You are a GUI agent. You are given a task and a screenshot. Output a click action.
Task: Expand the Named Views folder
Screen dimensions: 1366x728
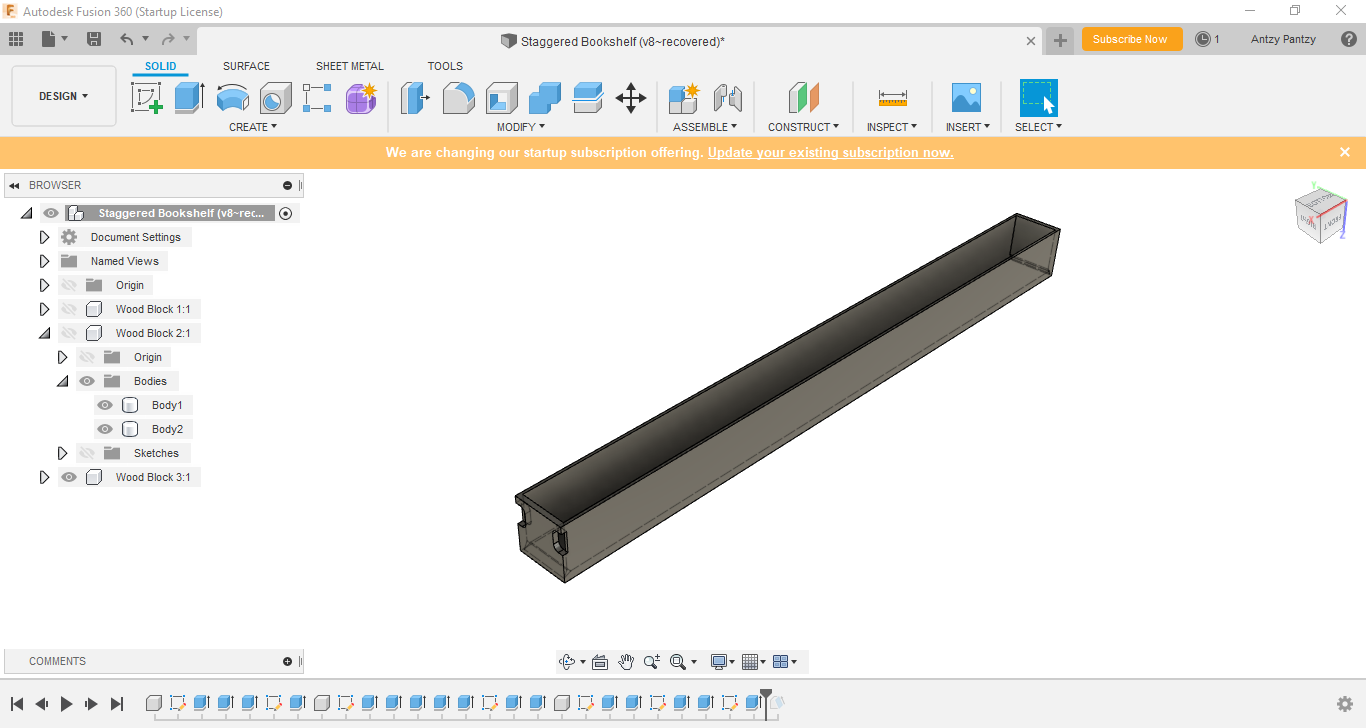[x=44, y=261]
